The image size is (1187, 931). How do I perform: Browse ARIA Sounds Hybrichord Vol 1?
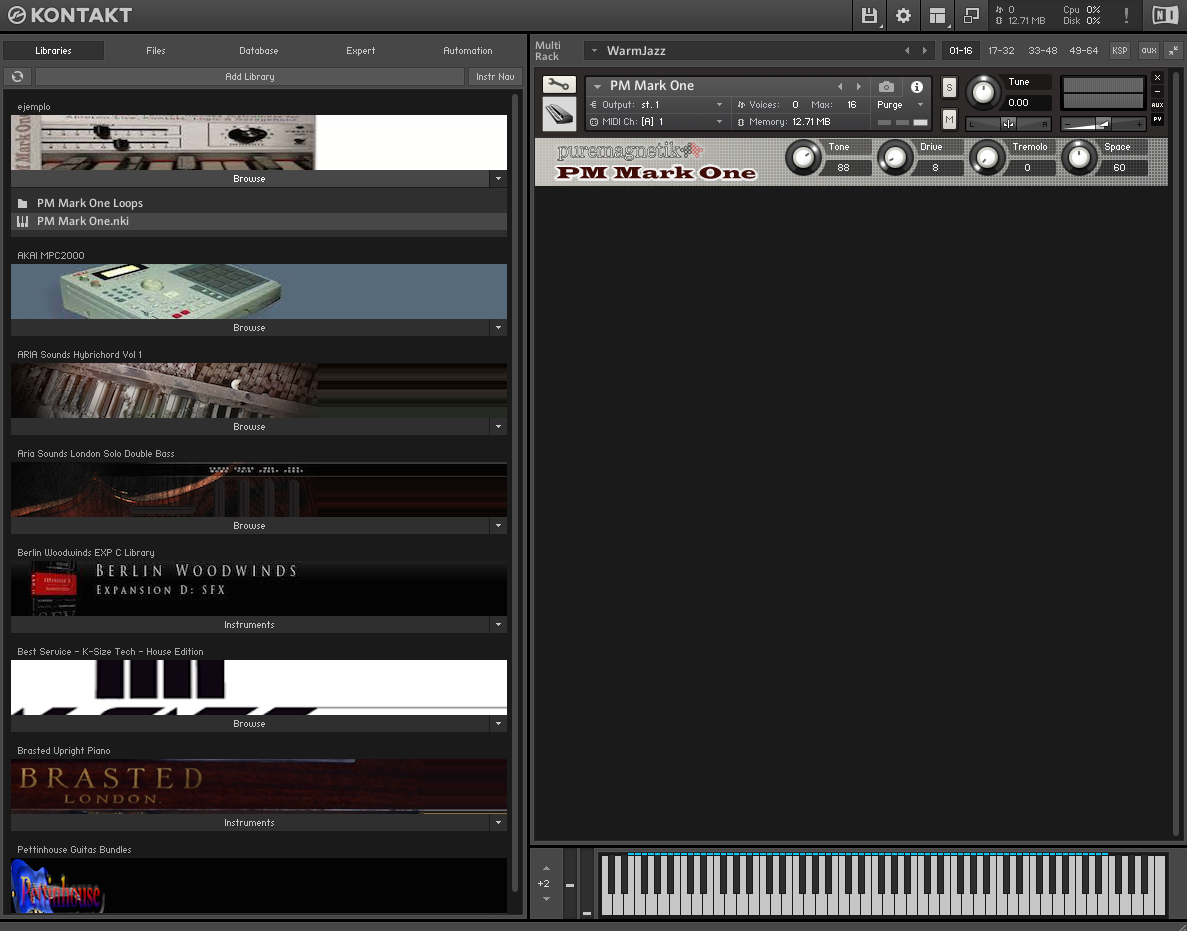pyautogui.click(x=250, y=427)
